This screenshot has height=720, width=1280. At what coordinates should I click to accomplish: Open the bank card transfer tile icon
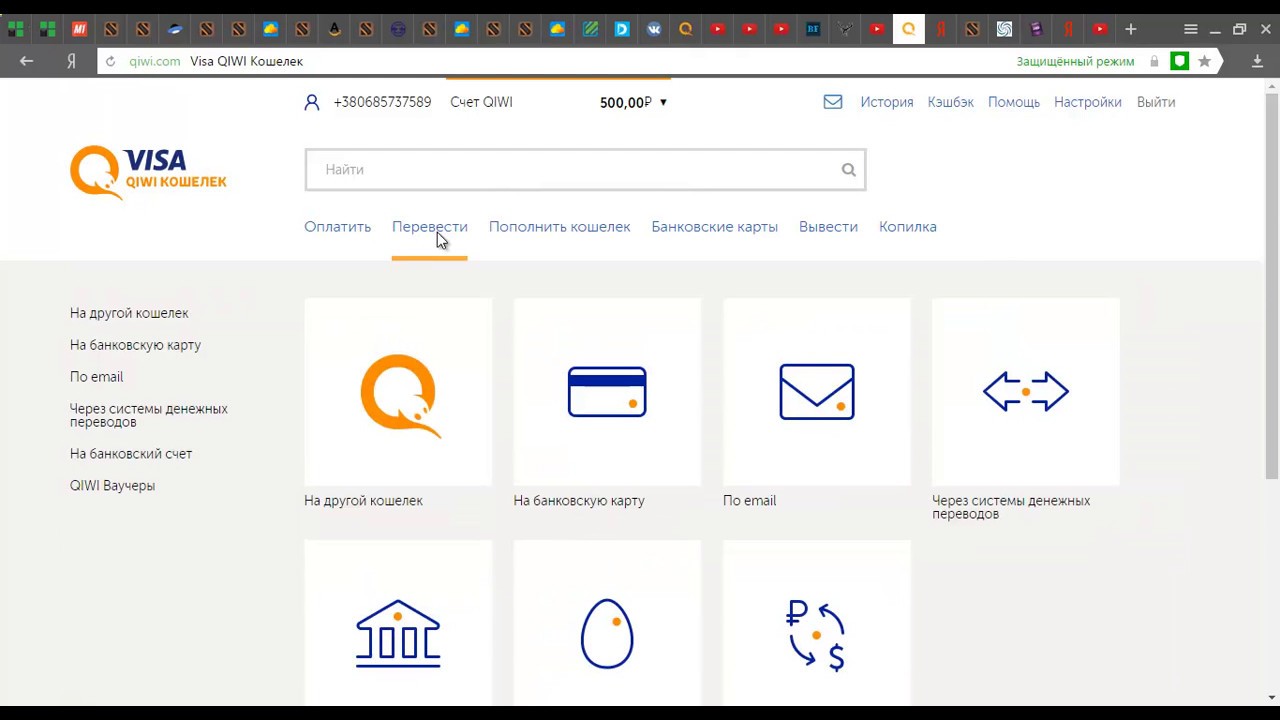coord(607,391)
